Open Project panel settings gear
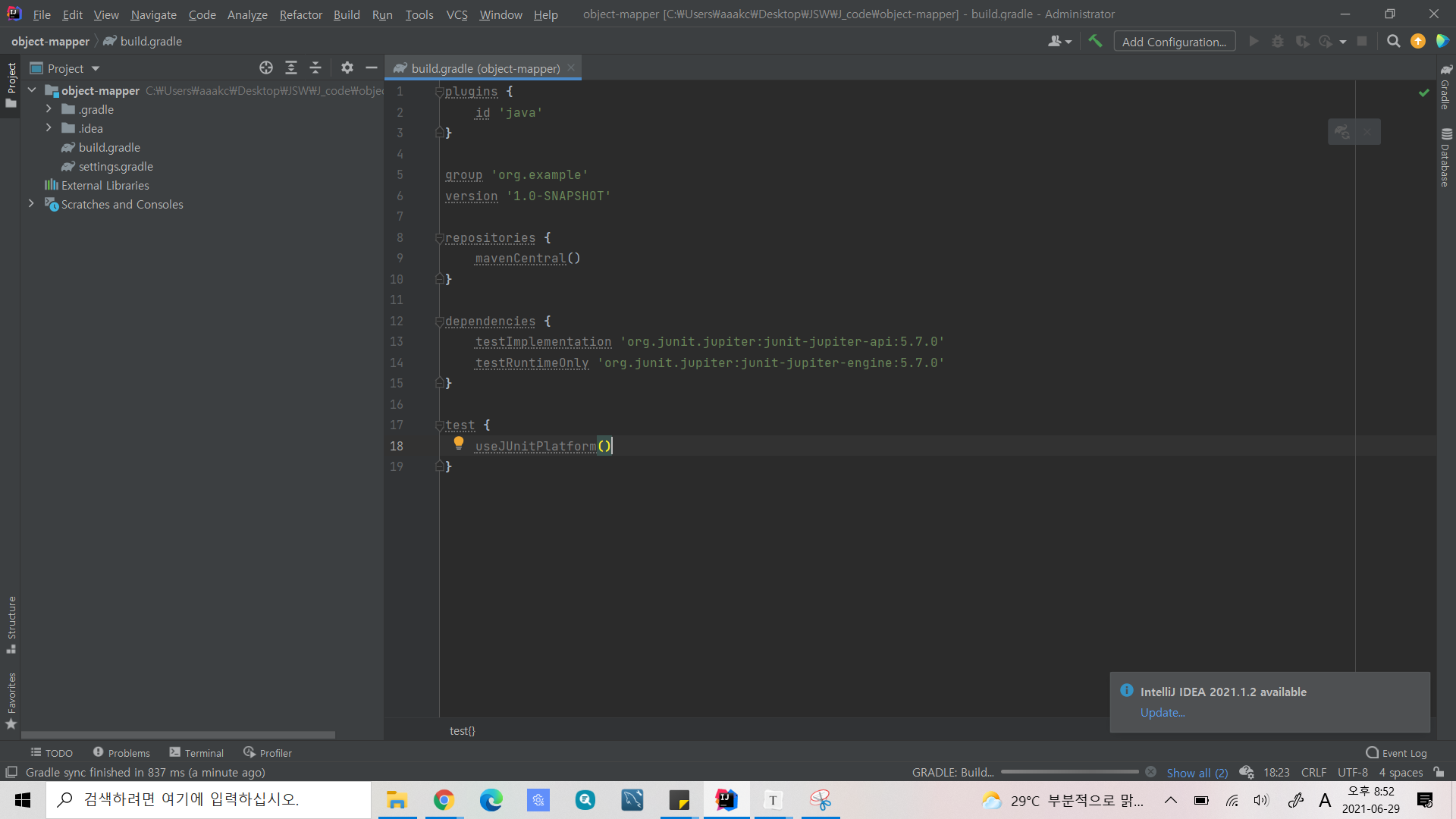The image size is (1456, 819). [347, 68]
